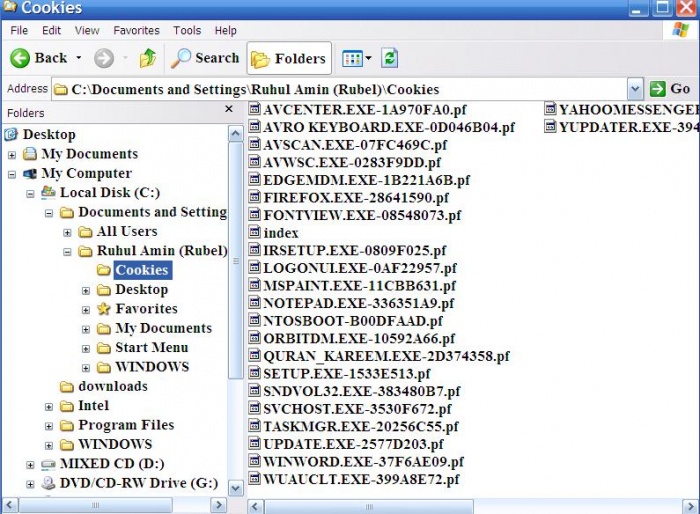The width and height of the screenshot is (700, 514).
Task: Select AVRO KEYBOARD.EXE-0D046B04.pf file
Action: 389,127
